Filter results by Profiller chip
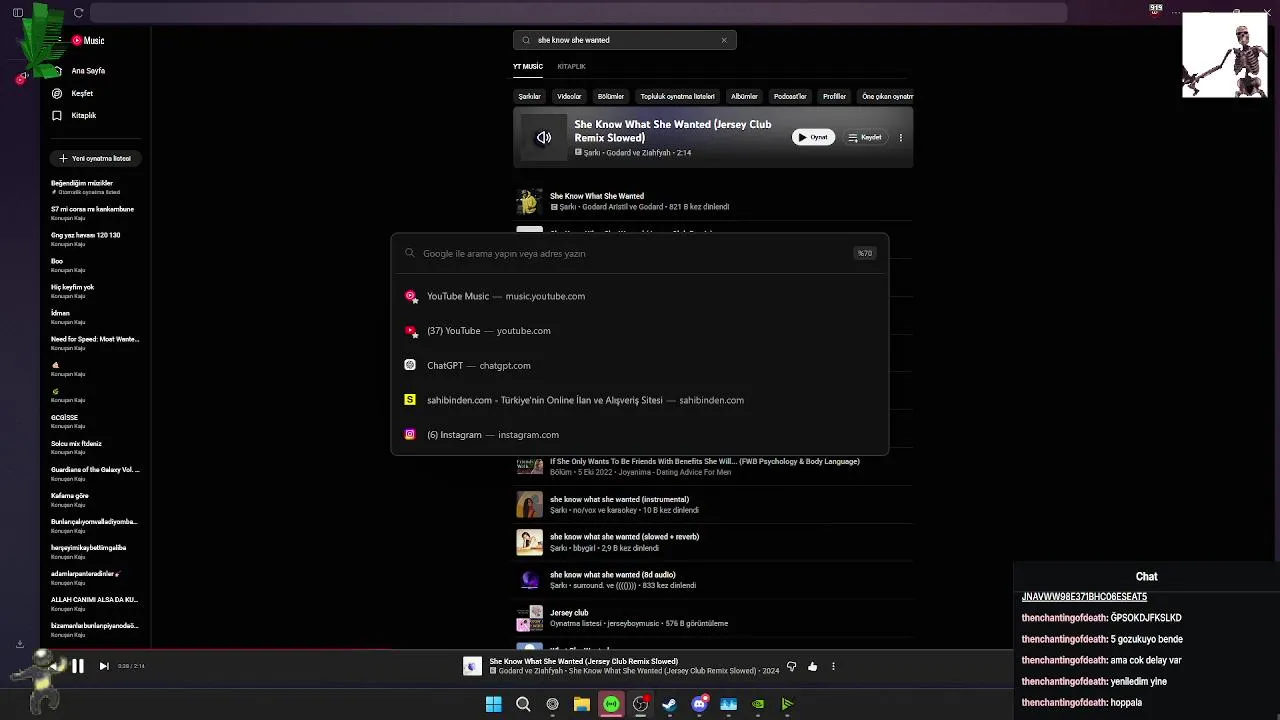The width and height of the screenshot is (1280, 720). [834, 96]
